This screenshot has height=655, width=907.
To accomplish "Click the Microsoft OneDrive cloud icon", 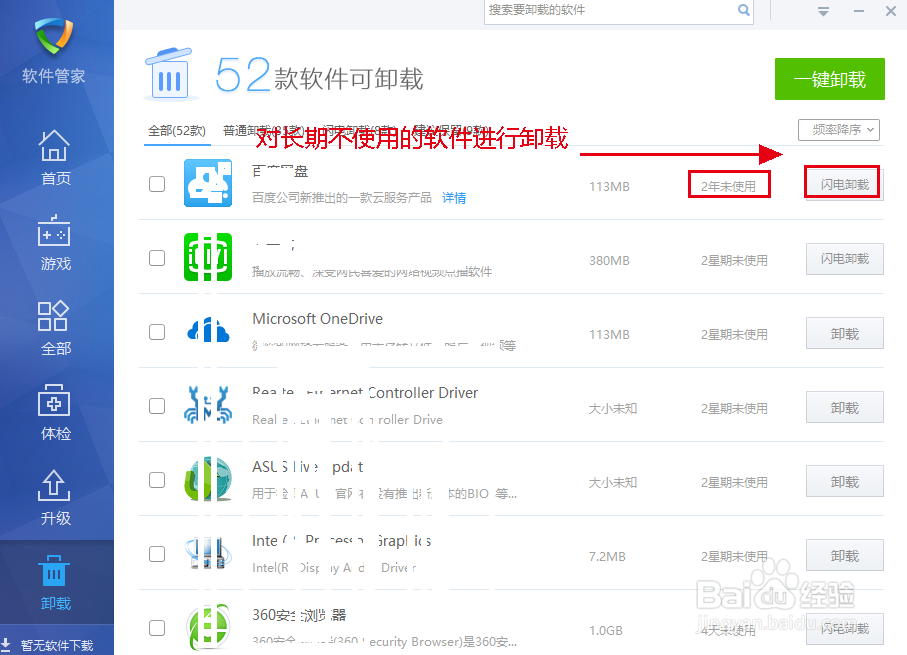I will (x=208, y=331).
